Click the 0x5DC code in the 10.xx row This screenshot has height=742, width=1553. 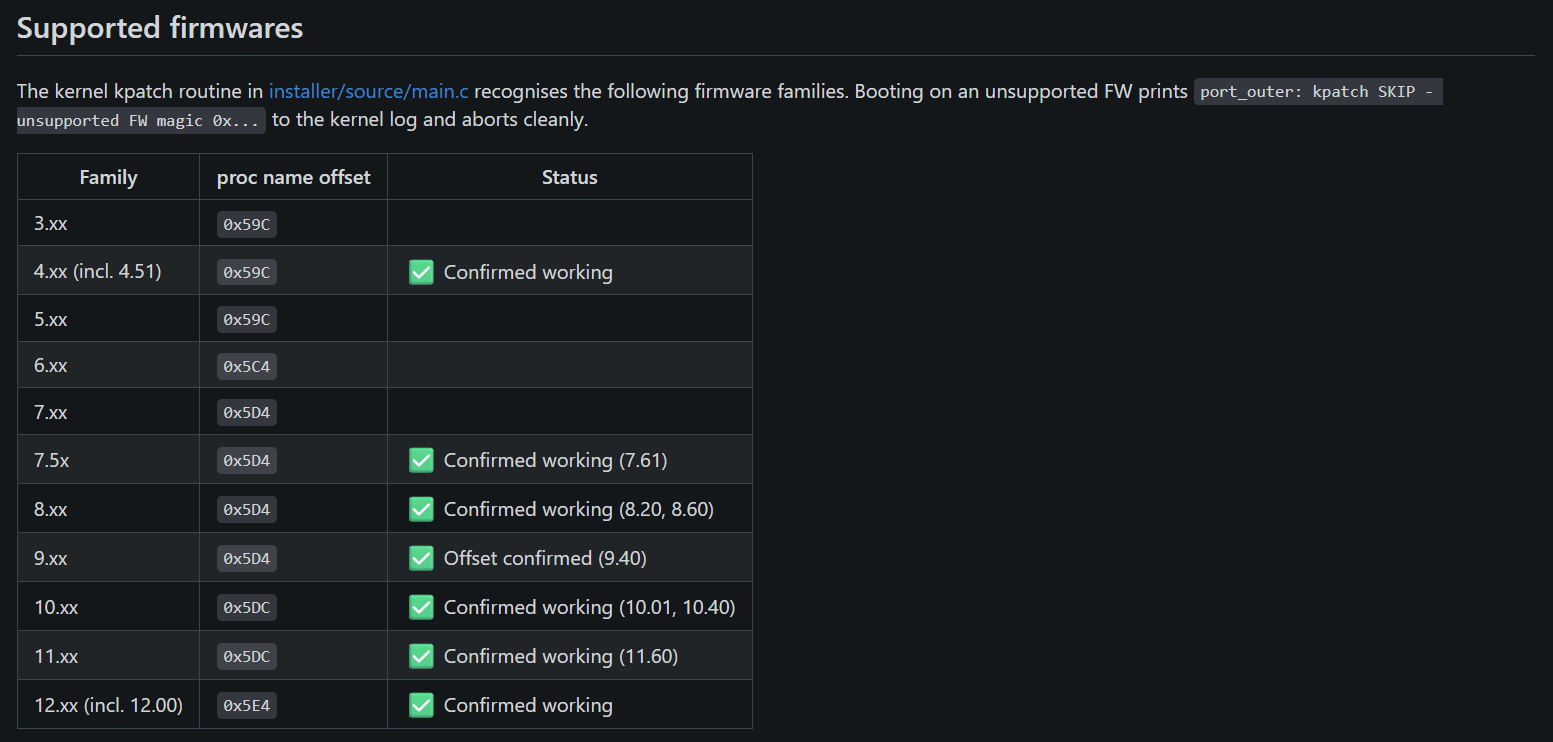[x=247, y=607]
